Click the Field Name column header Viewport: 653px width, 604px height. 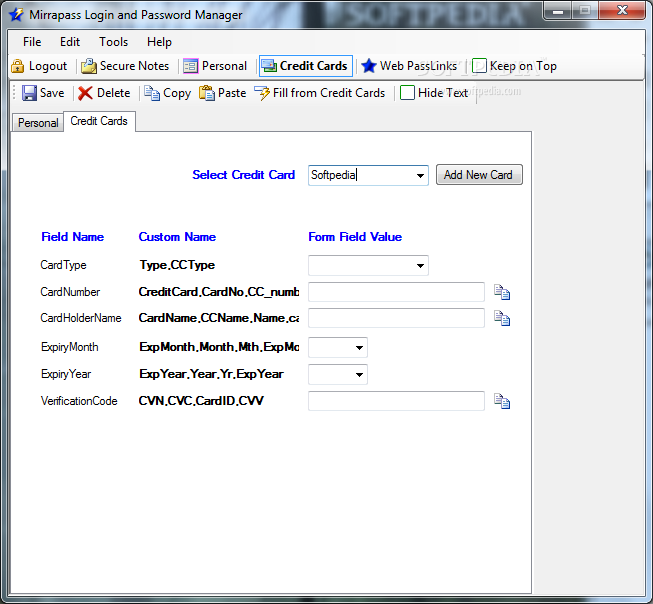point(72,237)
